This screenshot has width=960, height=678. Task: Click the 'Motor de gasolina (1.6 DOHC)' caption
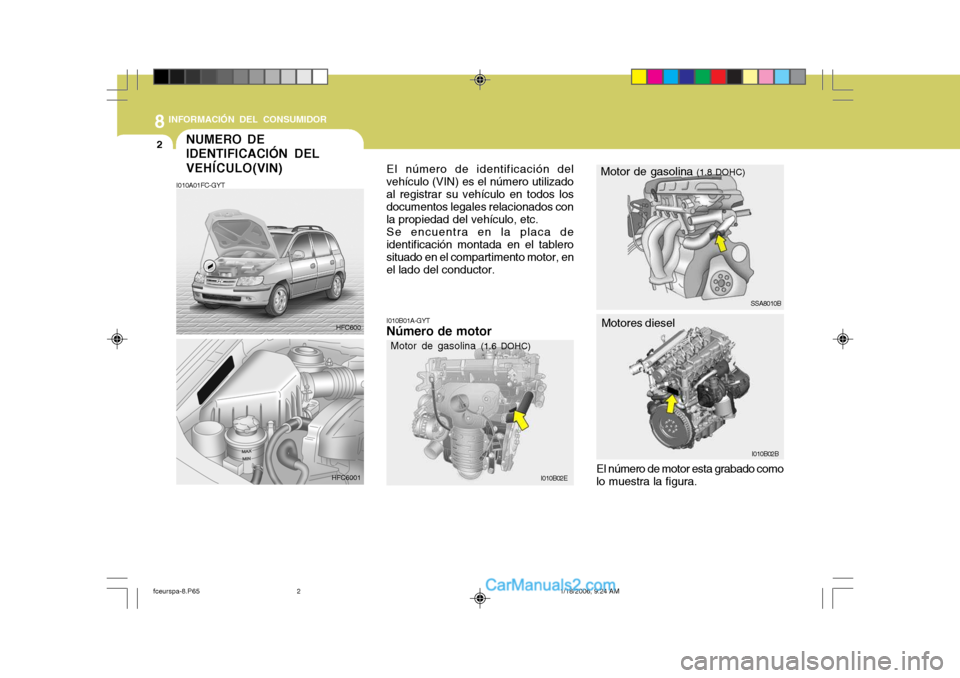point(460,346)
